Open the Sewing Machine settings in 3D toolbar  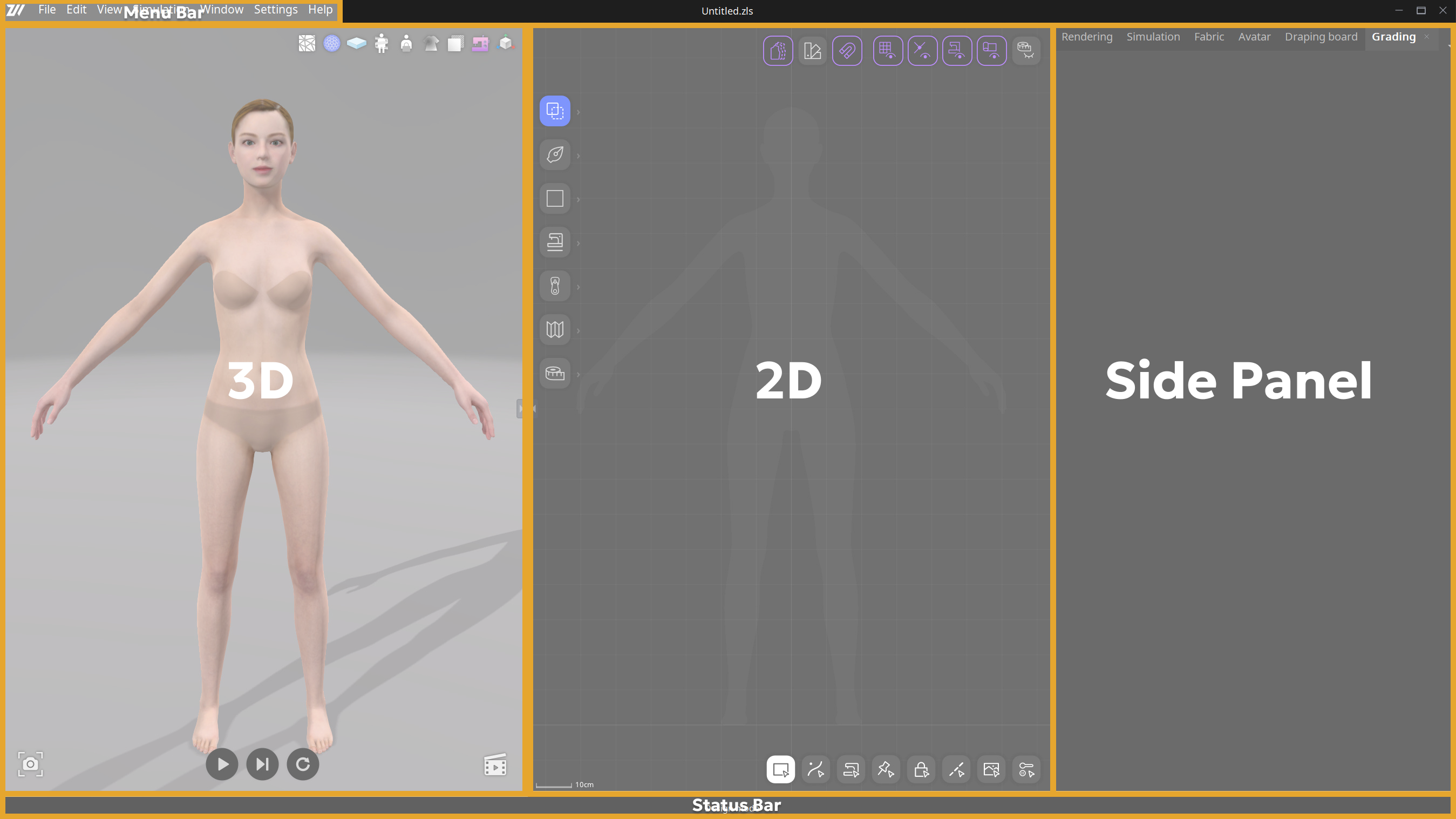coord(480,44)
